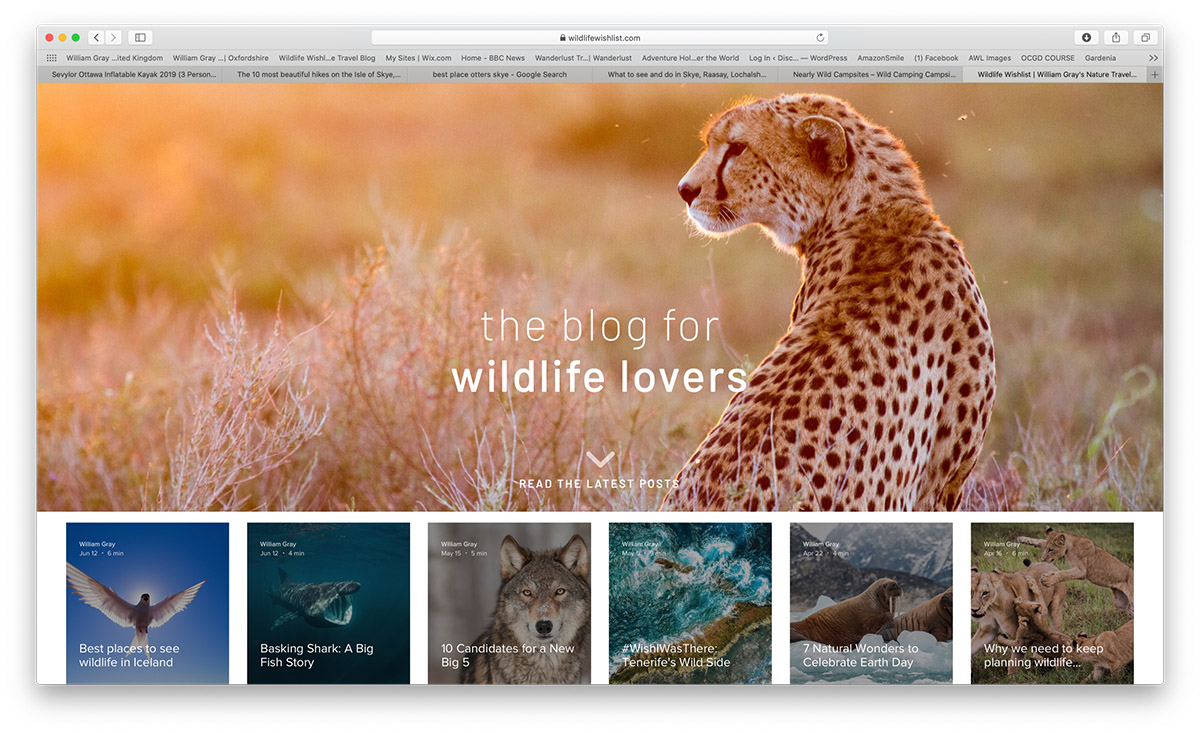1200x733 pixels.
Task: Click the wildlifewishlist.com address field
Action: (x=600, y=38)
